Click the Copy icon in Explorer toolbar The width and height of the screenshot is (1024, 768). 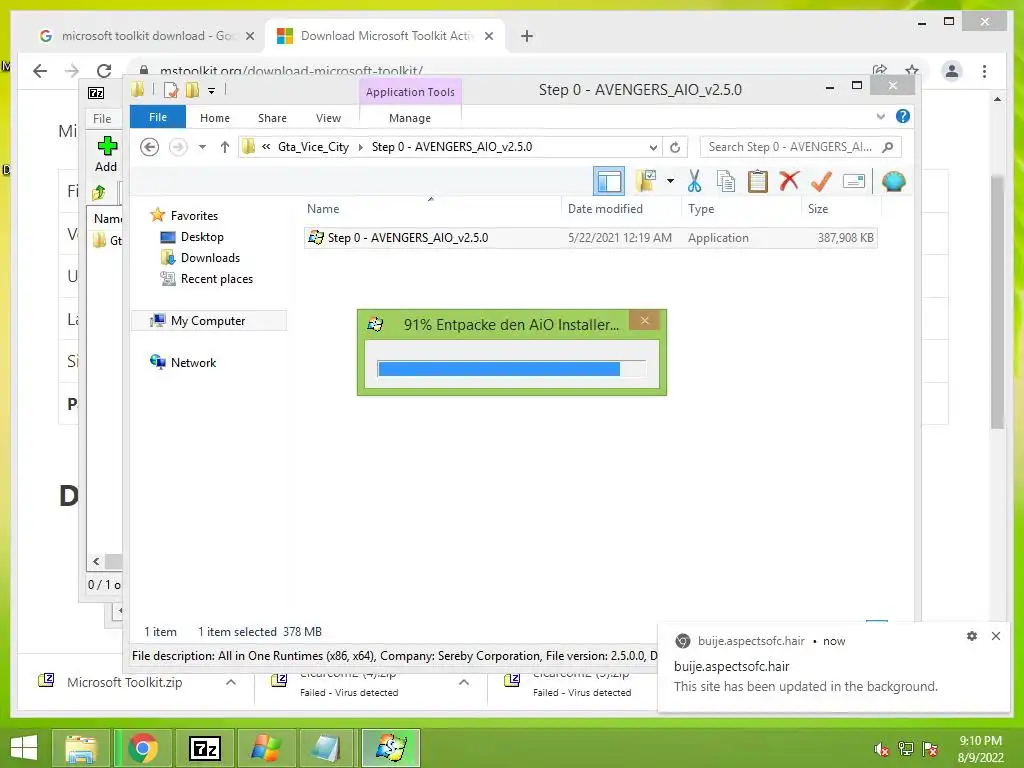click(x=726, y=182)
